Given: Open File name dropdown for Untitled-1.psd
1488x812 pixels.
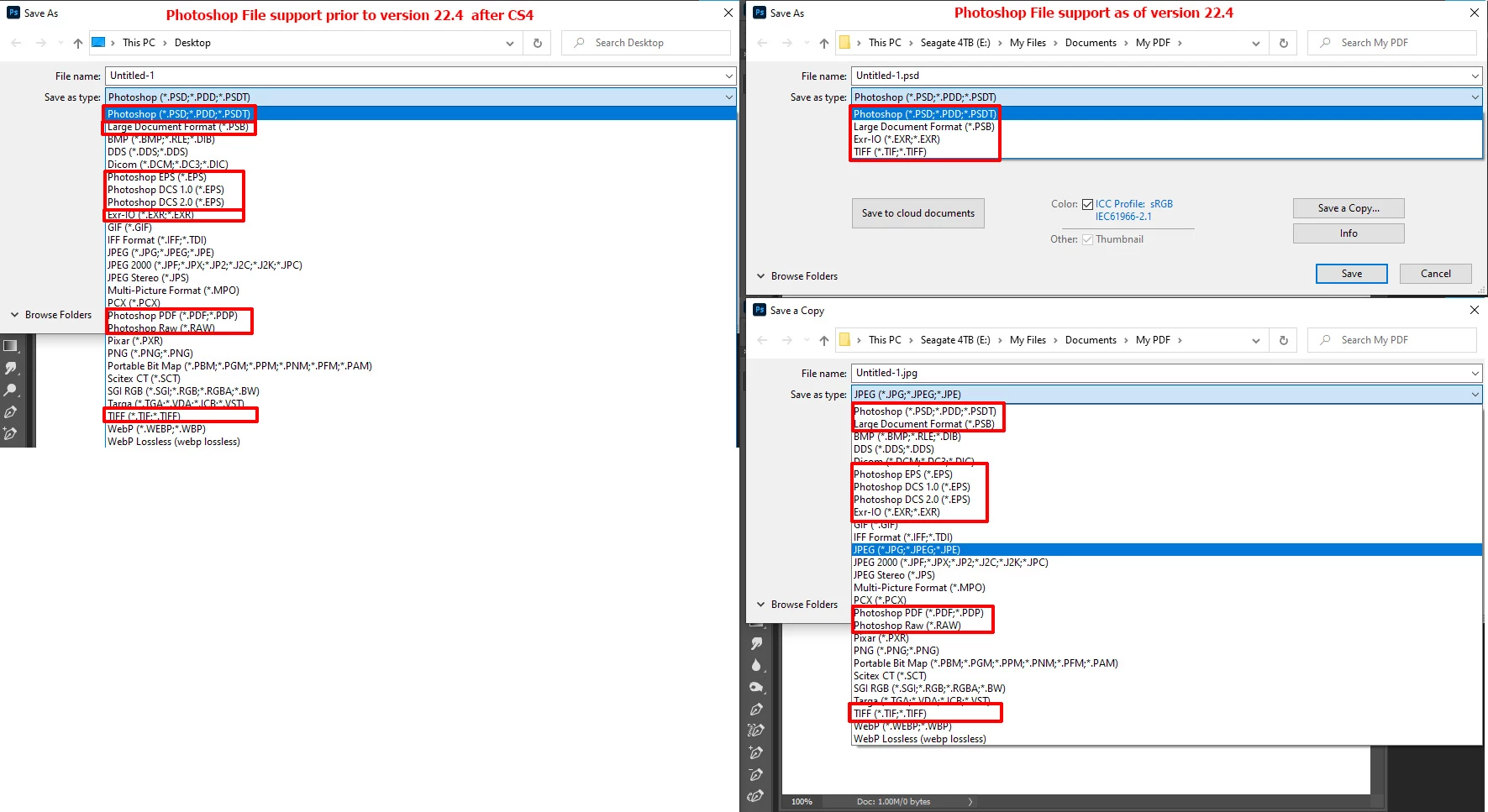Looking at the screenshot, I should pos(1475,76).
